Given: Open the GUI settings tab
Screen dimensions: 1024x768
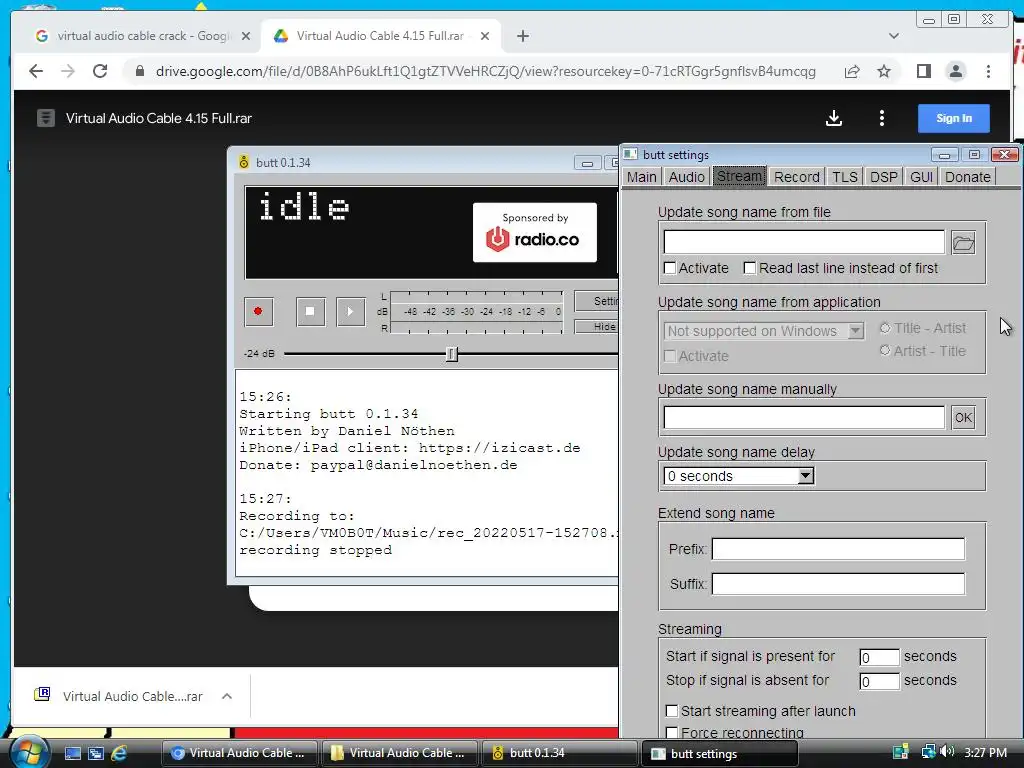Looking at the screenshot, I should (921, 177).
